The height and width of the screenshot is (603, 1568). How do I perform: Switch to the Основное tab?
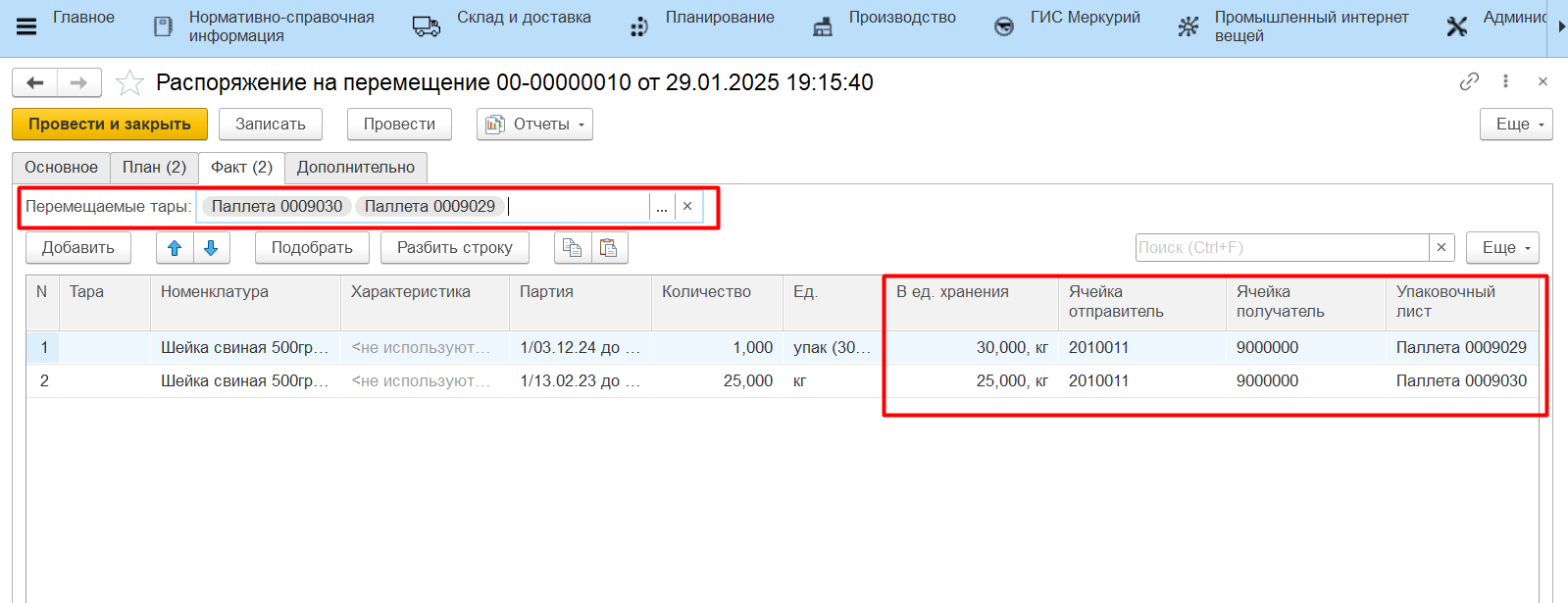click(x=61, y=168)
